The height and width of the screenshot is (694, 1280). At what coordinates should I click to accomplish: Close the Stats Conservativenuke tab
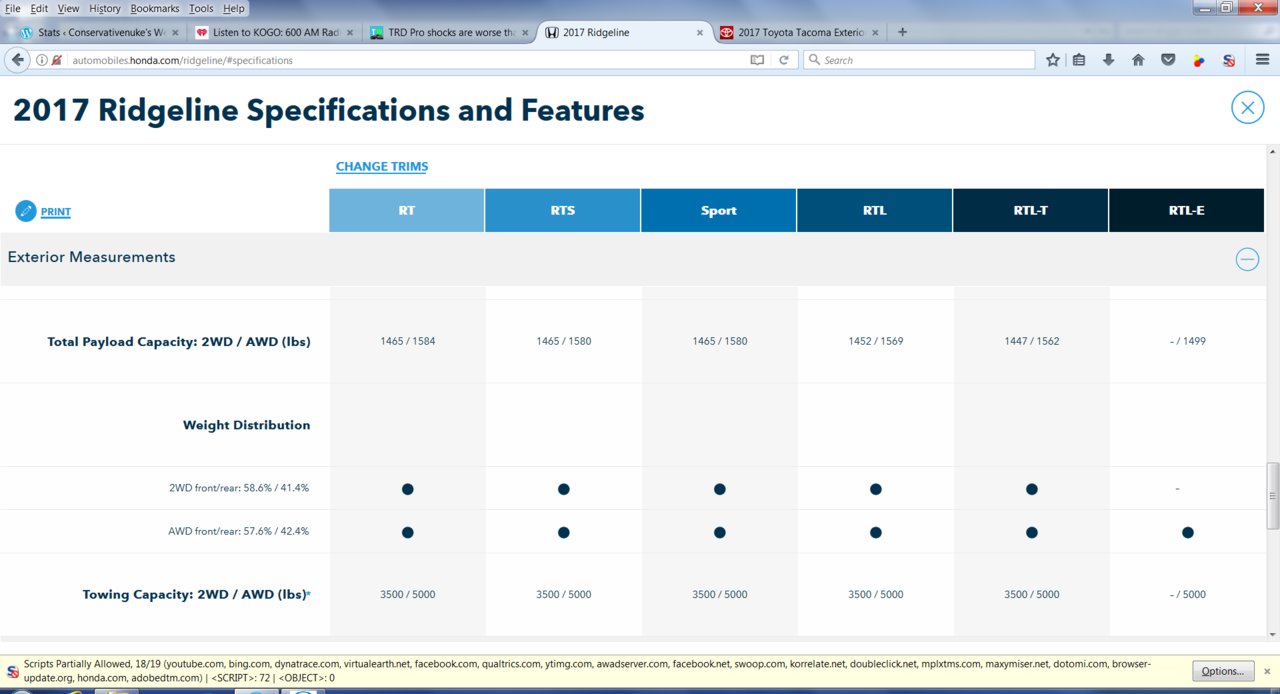click(x=173, y=32)
